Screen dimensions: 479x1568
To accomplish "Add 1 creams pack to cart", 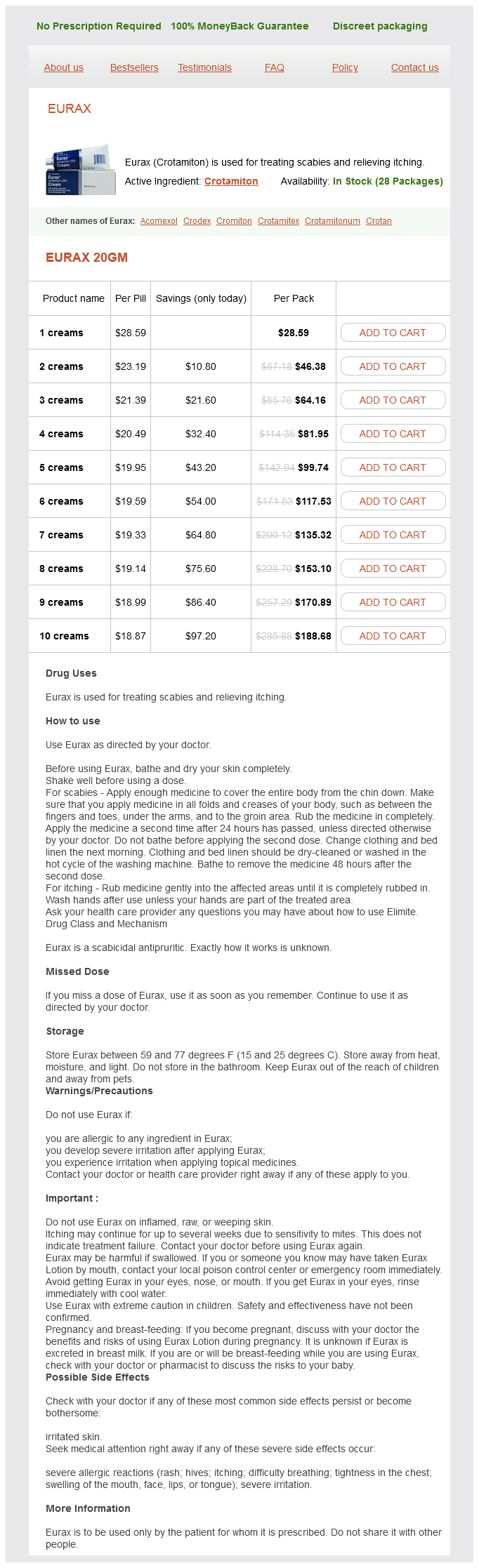I will click(x=393, y=333).
